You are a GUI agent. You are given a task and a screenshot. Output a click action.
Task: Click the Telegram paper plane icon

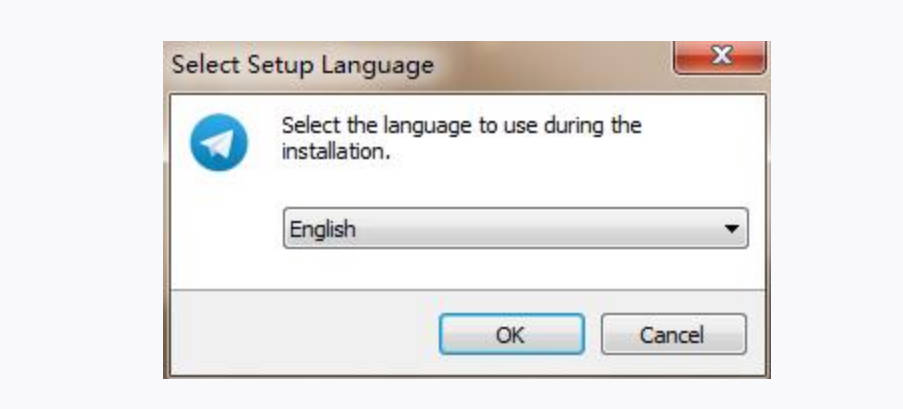(x=218, y=141)
